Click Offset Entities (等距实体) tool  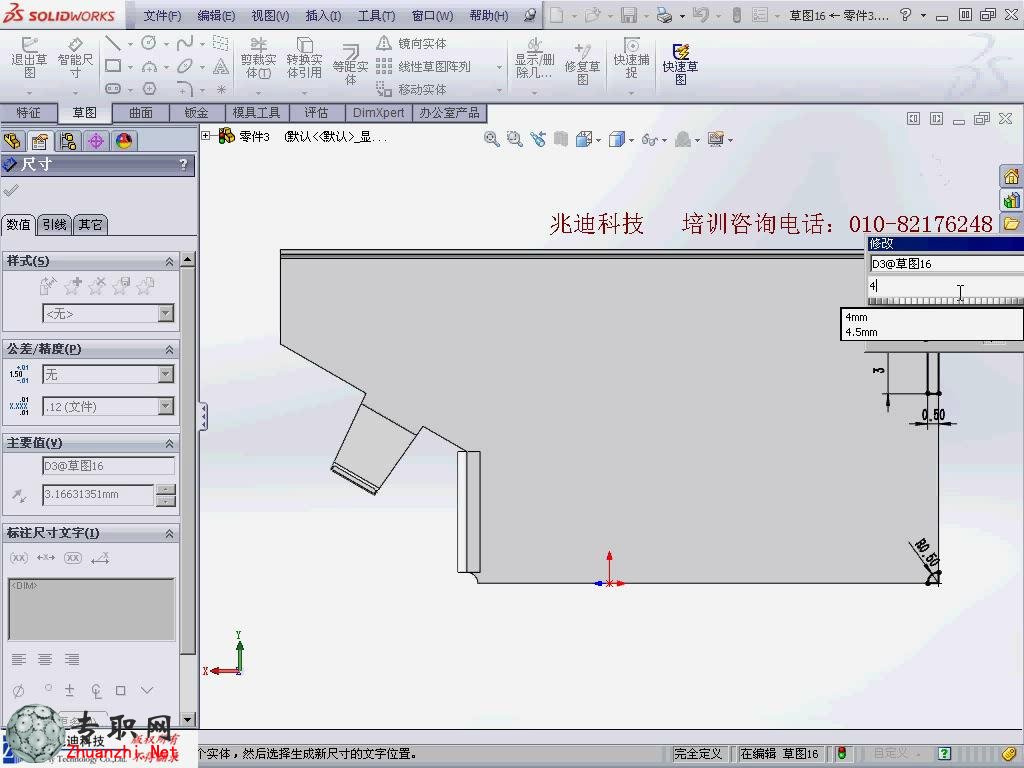350,65
